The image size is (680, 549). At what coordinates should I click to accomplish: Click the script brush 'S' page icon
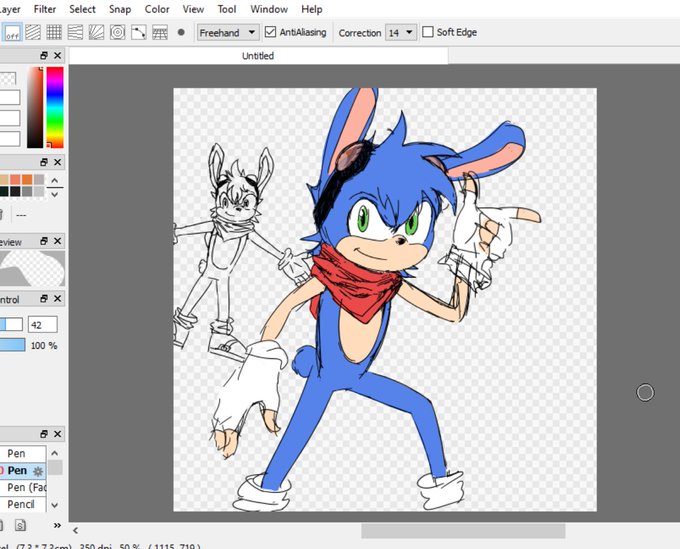pyautogui.click(x=20, y=526)
